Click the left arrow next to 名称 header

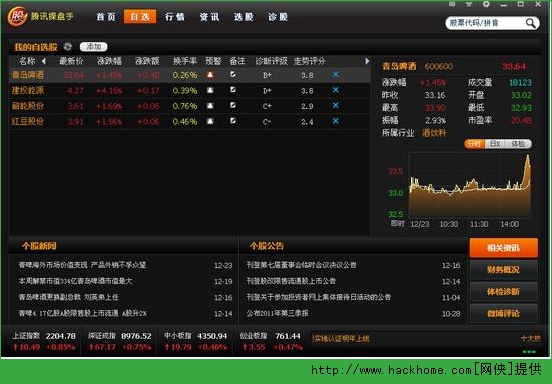click(44, 61)
